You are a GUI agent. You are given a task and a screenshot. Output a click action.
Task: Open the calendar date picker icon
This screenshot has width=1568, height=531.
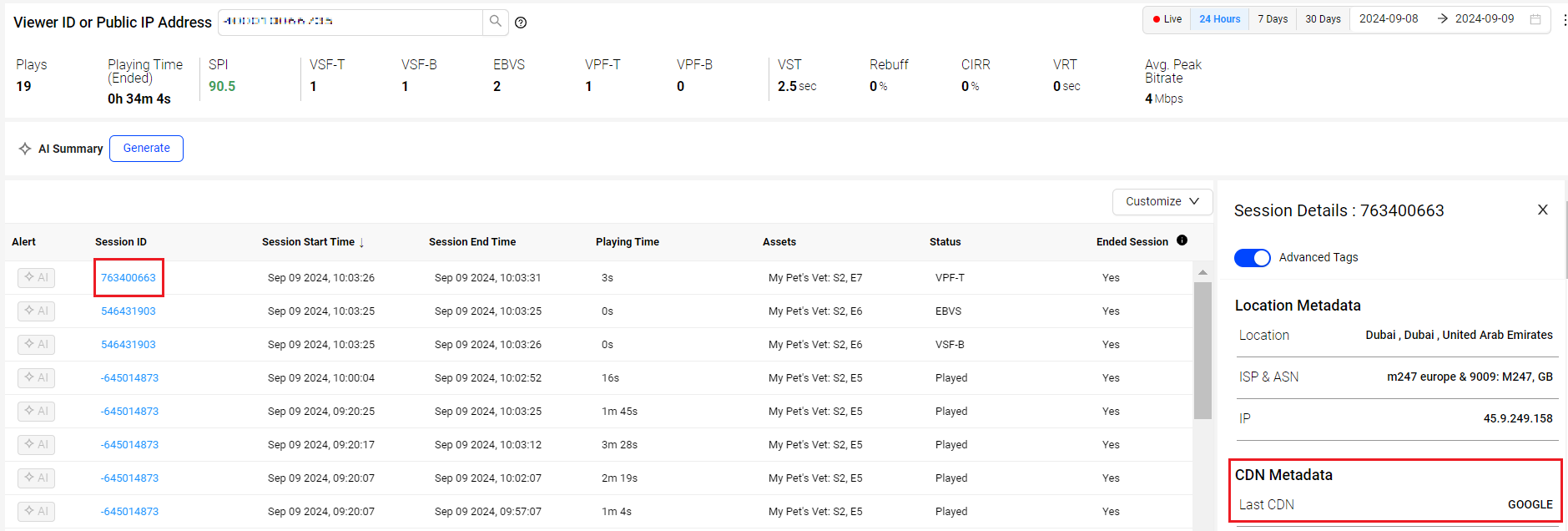click(1535, 19)
